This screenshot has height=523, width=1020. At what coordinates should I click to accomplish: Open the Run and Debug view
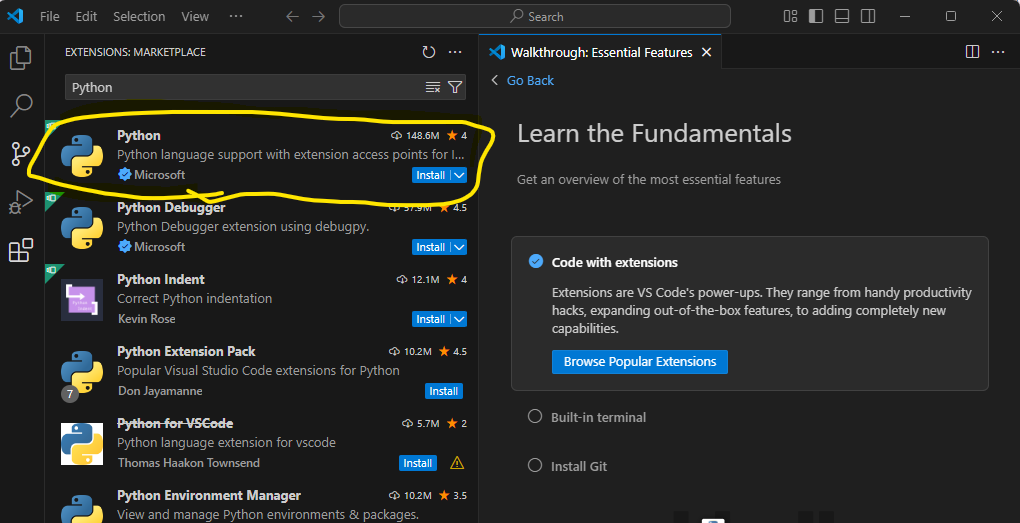pyautogui.click(x=21, y=202)
